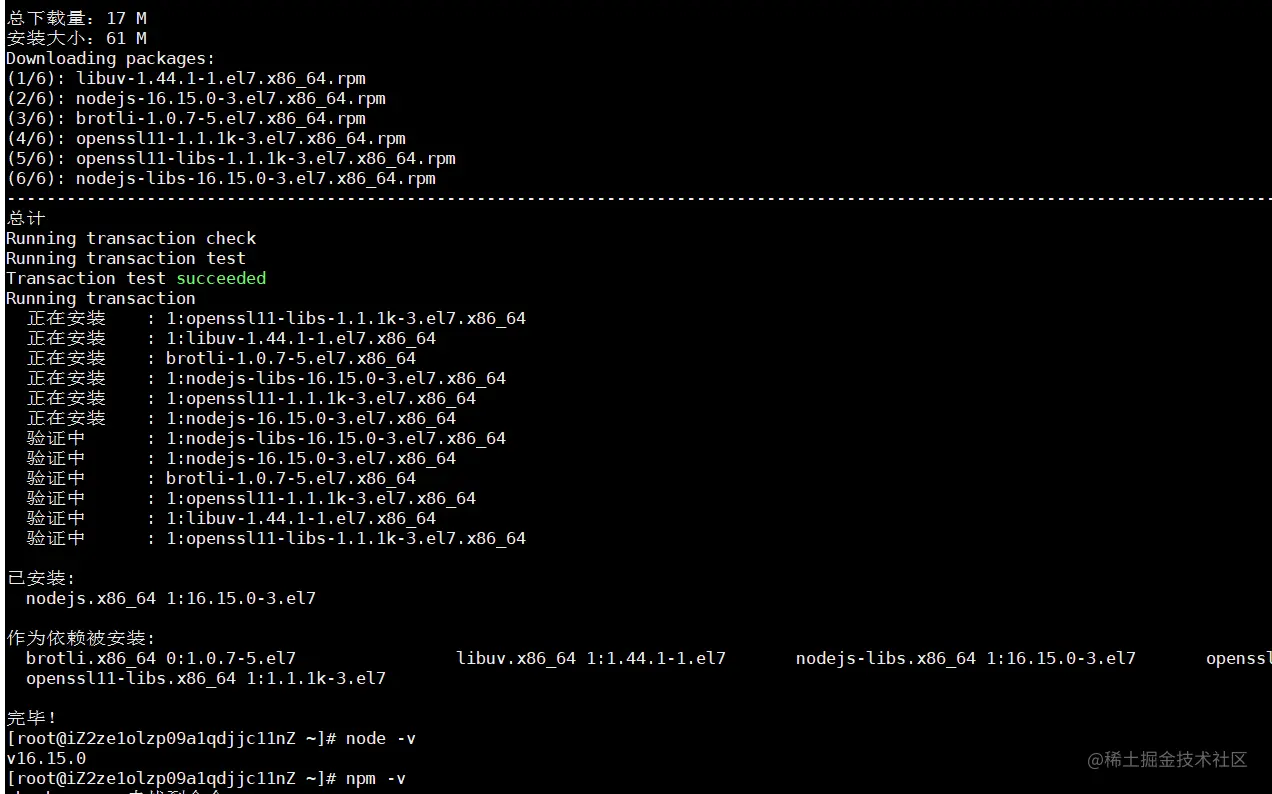Click the 'Running transaction test' line

(x=125, y=258)
